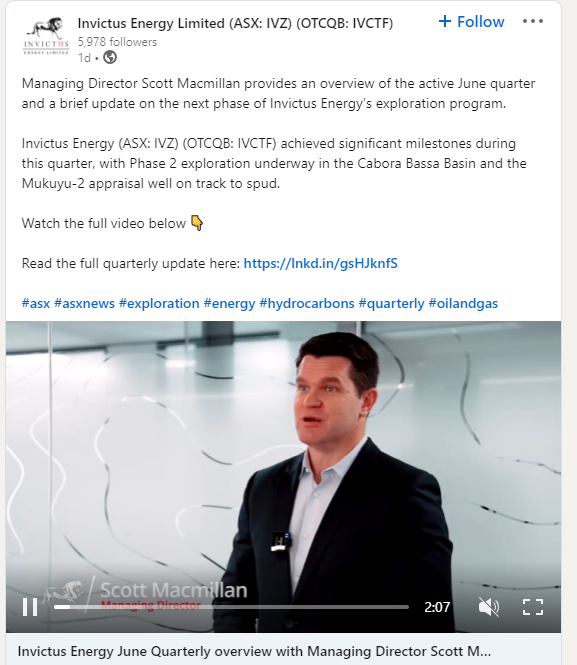Screen dimensions: 577x665
Task: Click the globe public visibility icon
Action: click(110, 57)
